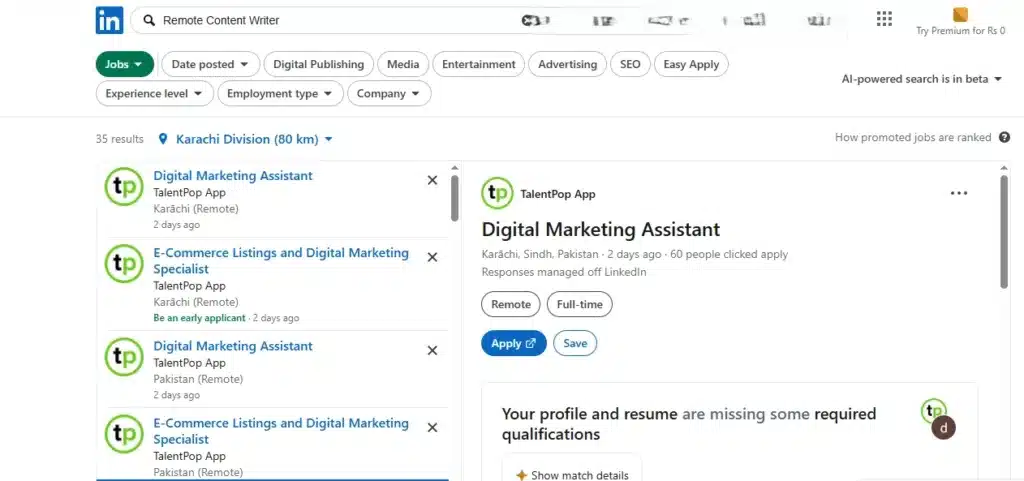
Task: Open Karāchi E-Commerce Listings Specialist listing title
Action: pyautogui.click(x=281, y=260)
